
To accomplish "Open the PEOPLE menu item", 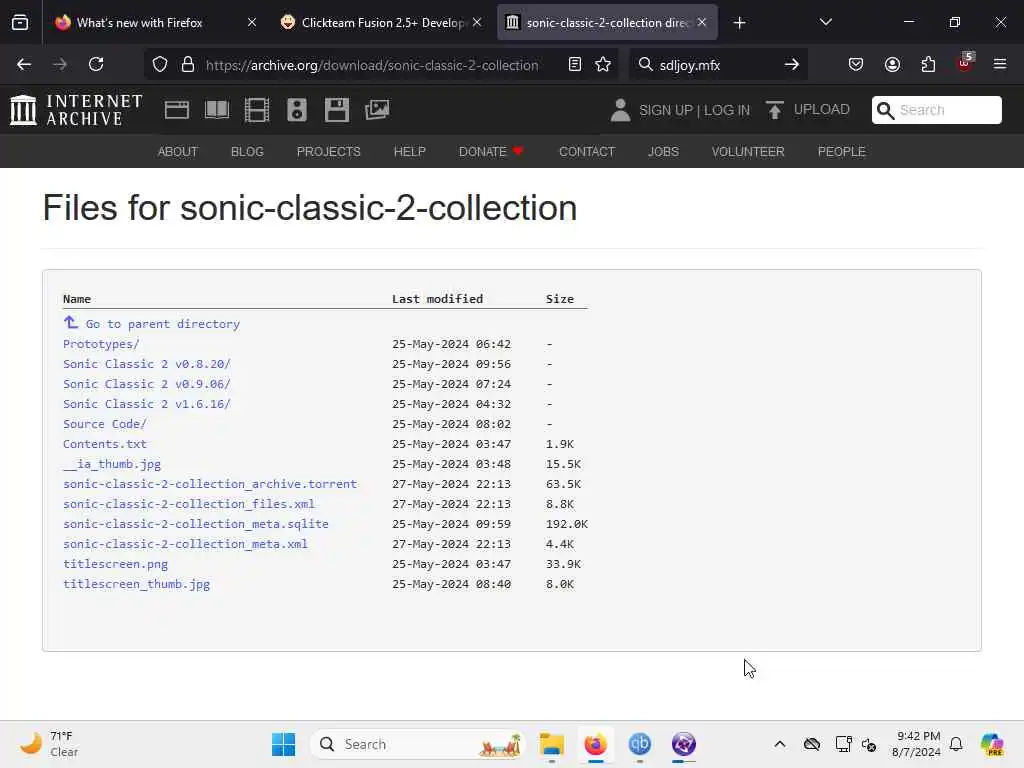I will pos(841,152).
